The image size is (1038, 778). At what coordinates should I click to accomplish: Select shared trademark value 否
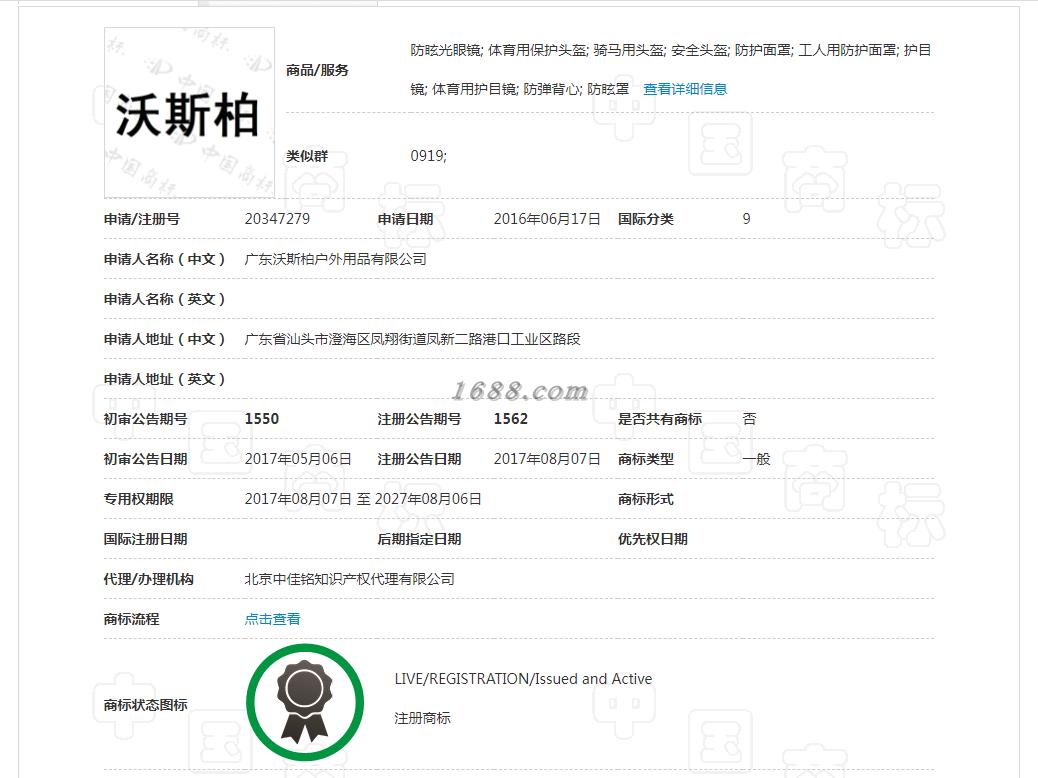[749, 419]
